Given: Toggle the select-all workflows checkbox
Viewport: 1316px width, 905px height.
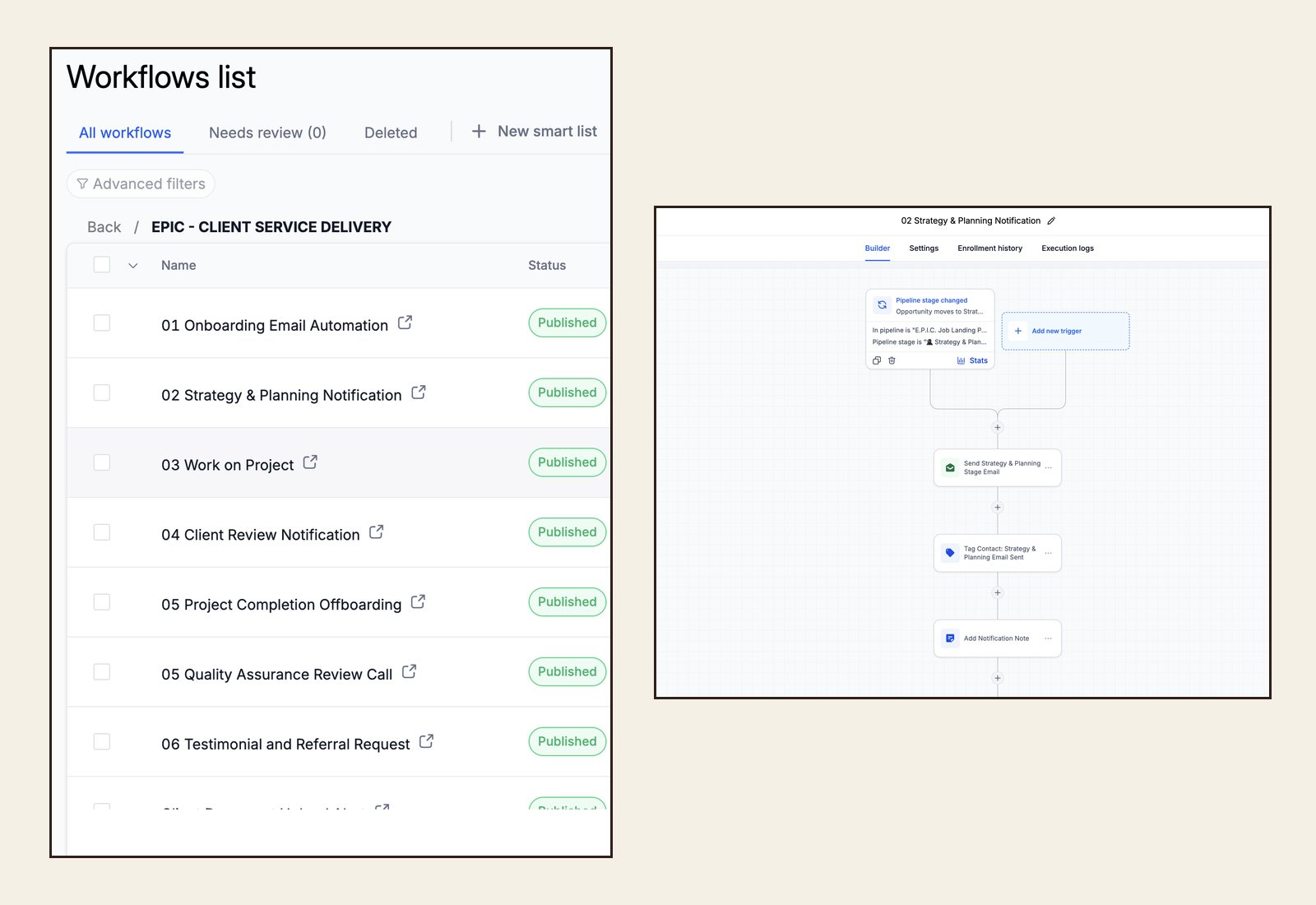Looking at the screenshot, I should (102, 264).
